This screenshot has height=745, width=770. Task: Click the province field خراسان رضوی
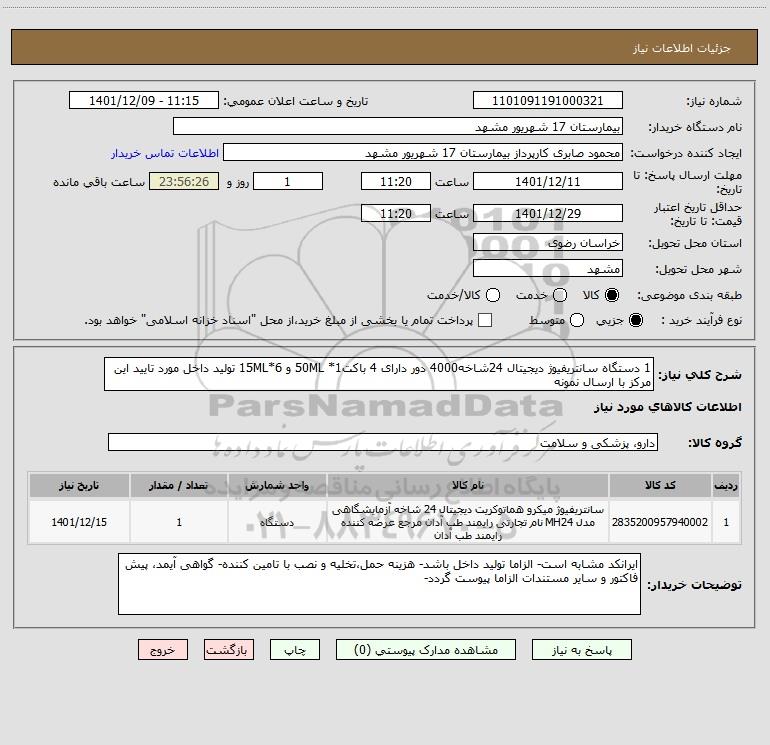[x=548, y=242]
